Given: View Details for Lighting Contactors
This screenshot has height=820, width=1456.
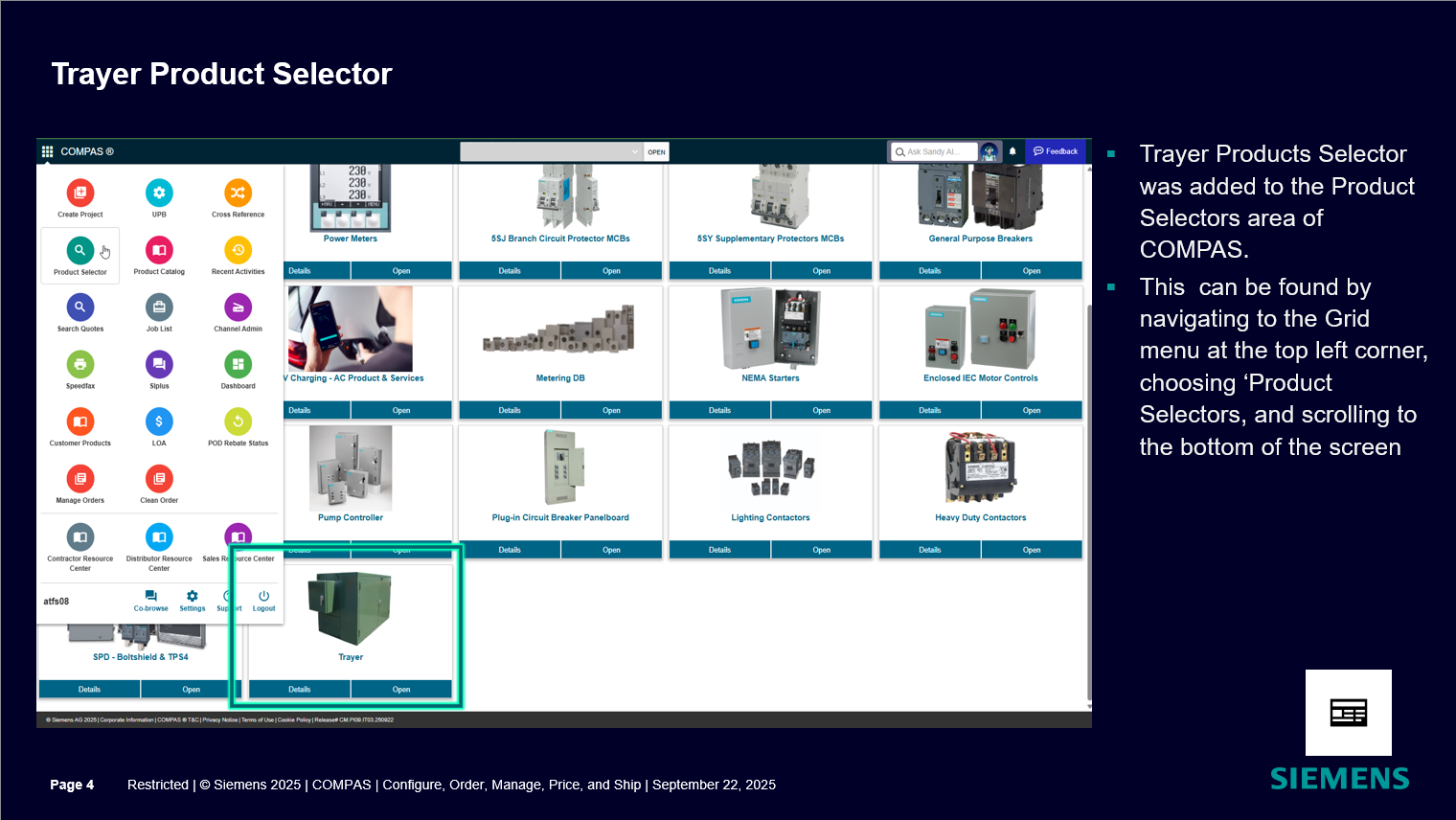Looking at the screenshot, I should 719,550.
